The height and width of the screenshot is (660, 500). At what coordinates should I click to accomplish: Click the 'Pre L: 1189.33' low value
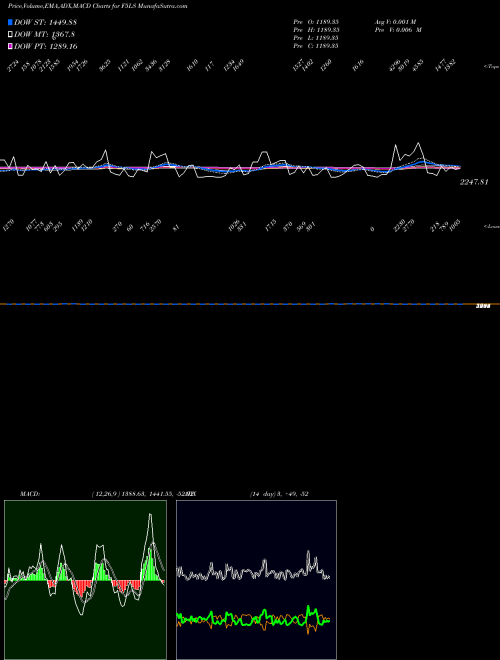coord(316,38)
